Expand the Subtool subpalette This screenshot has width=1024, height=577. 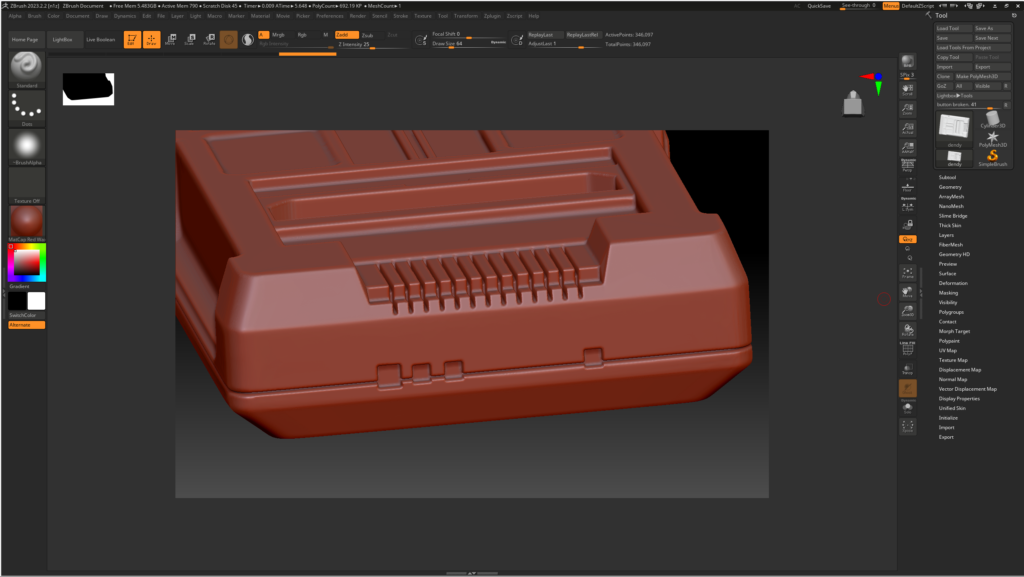click(x=946, y=177)
